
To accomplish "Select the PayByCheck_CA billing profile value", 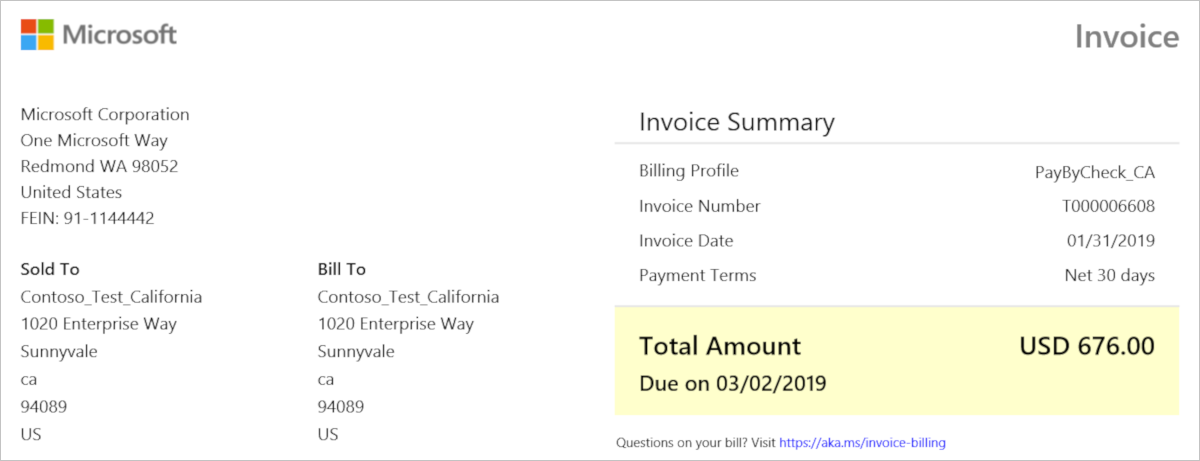I will [x=1094, y=172].
